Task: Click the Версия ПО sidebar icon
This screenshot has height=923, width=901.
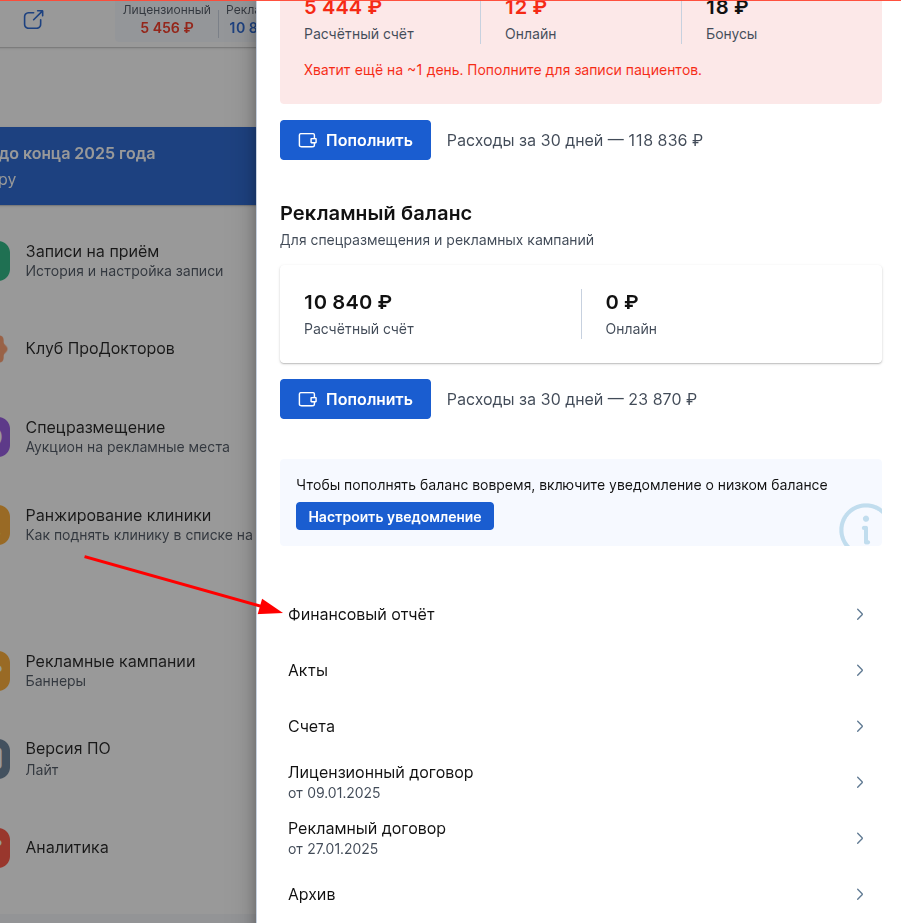Action: pos(4,759)
